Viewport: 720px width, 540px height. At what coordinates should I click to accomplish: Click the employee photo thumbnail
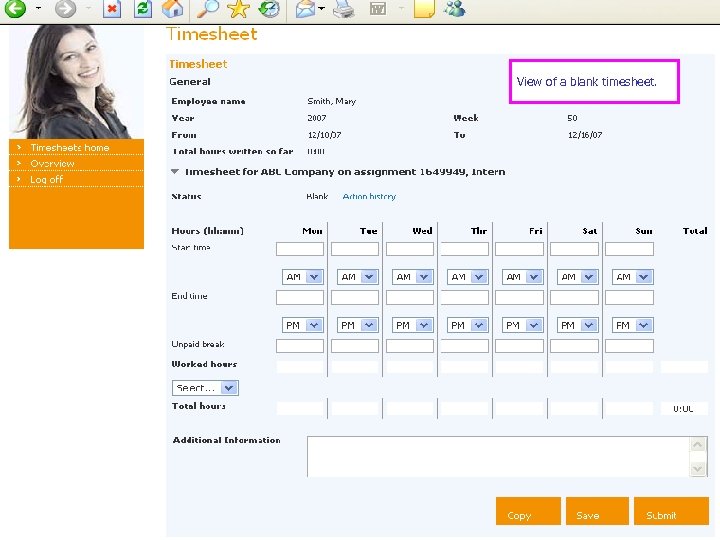(x=76, y=82)
